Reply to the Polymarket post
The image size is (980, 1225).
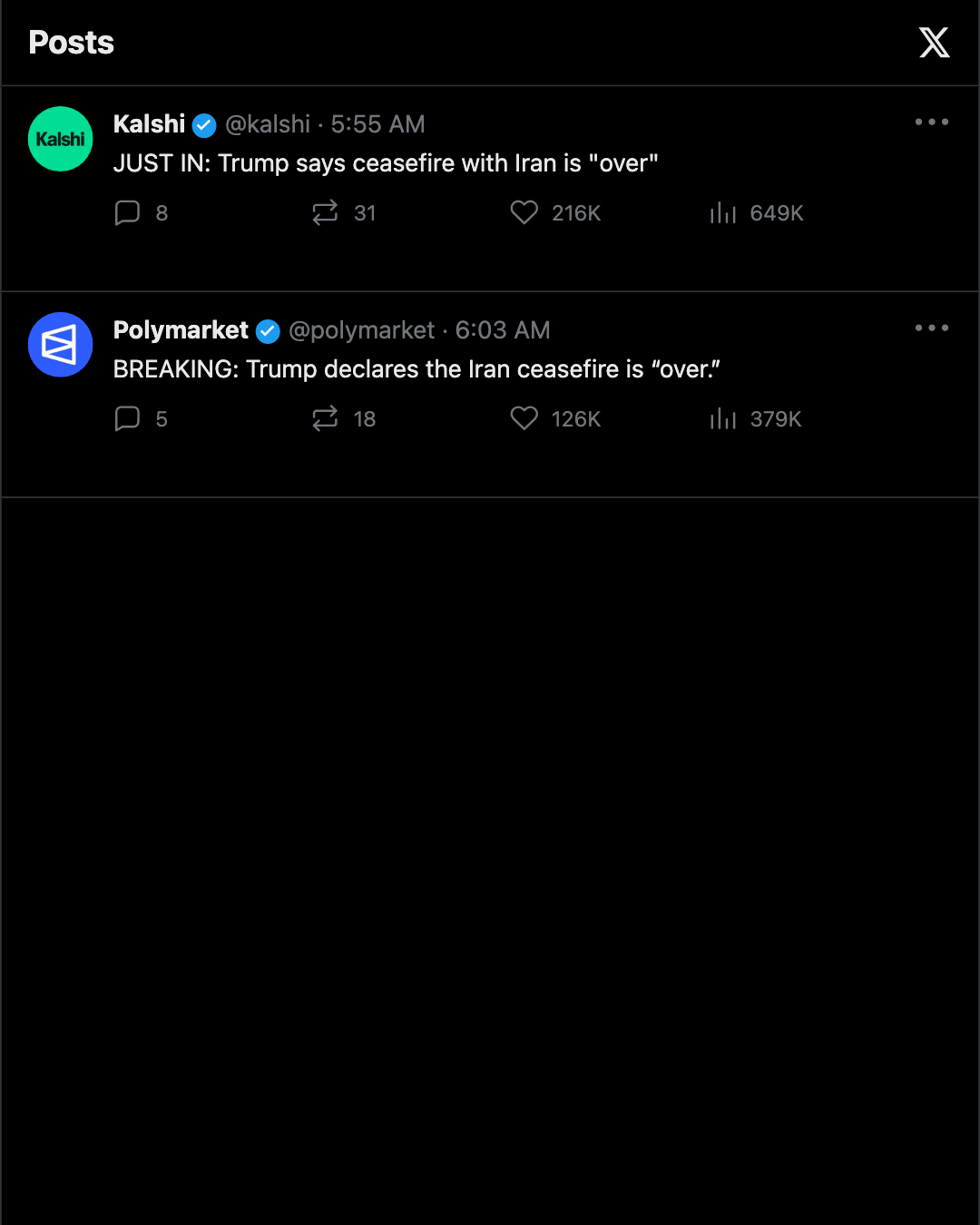pyautogui.click(x=141, y=418)
